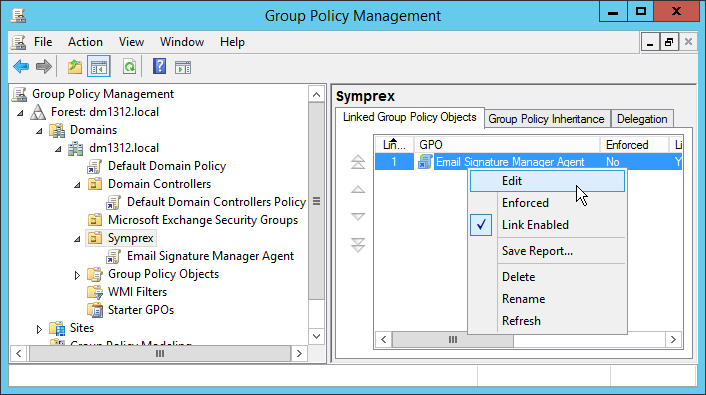The height and width of the screenshot is (395, 706).
Task: Toggle Enforced in the context menu
Action: [548, 203]
